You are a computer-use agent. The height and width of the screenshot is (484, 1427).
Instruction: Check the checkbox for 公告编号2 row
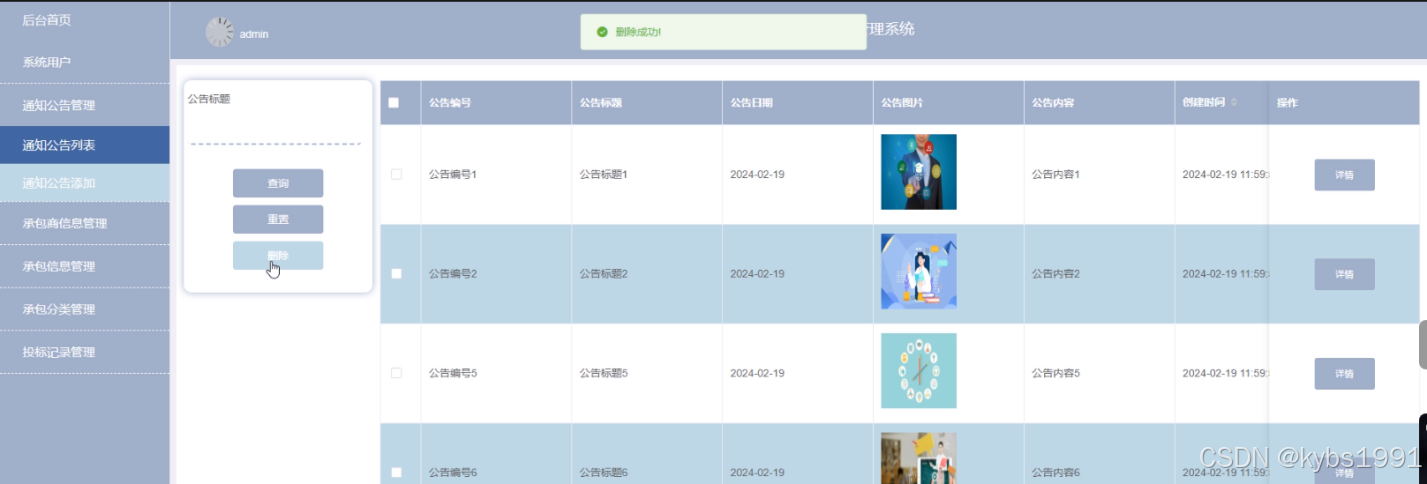pyautogui.click(x=396, y=273)
